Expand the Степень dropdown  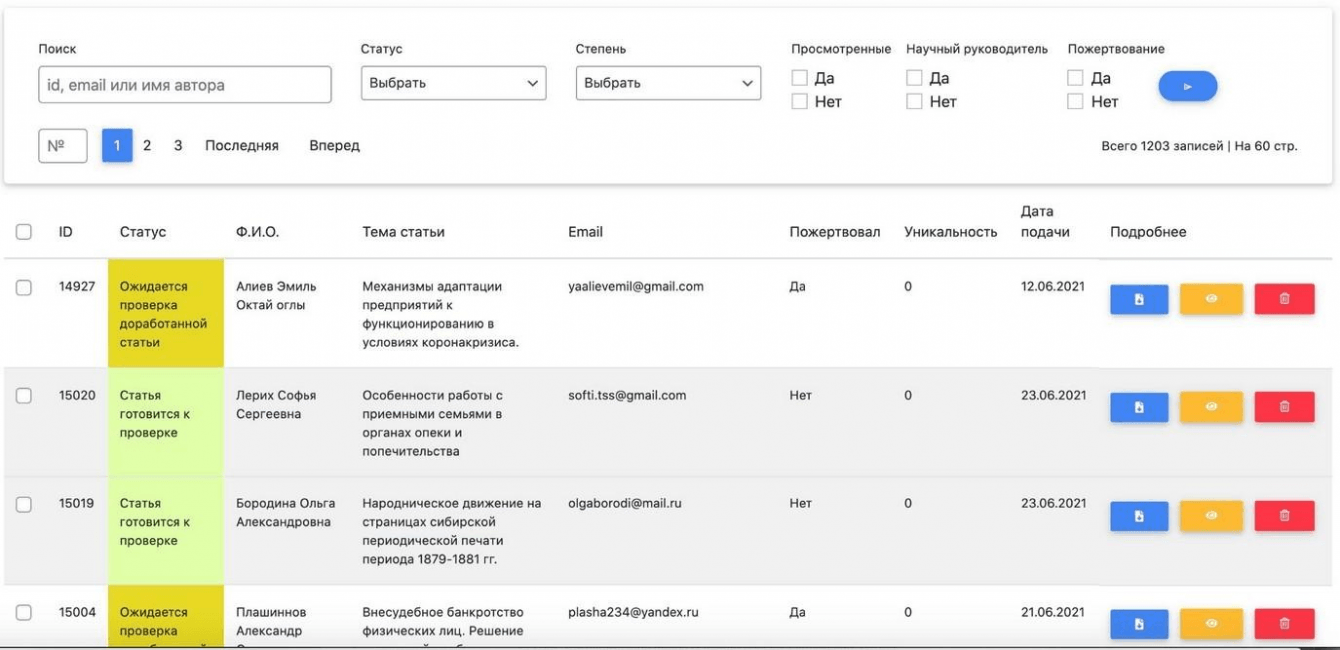click(x=668, y=83)
